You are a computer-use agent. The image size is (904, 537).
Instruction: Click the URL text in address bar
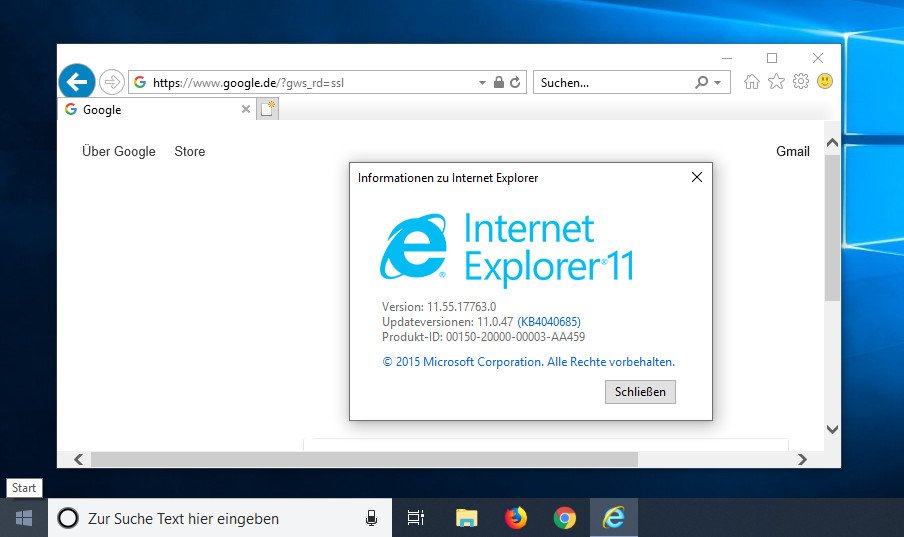(248, 82)
